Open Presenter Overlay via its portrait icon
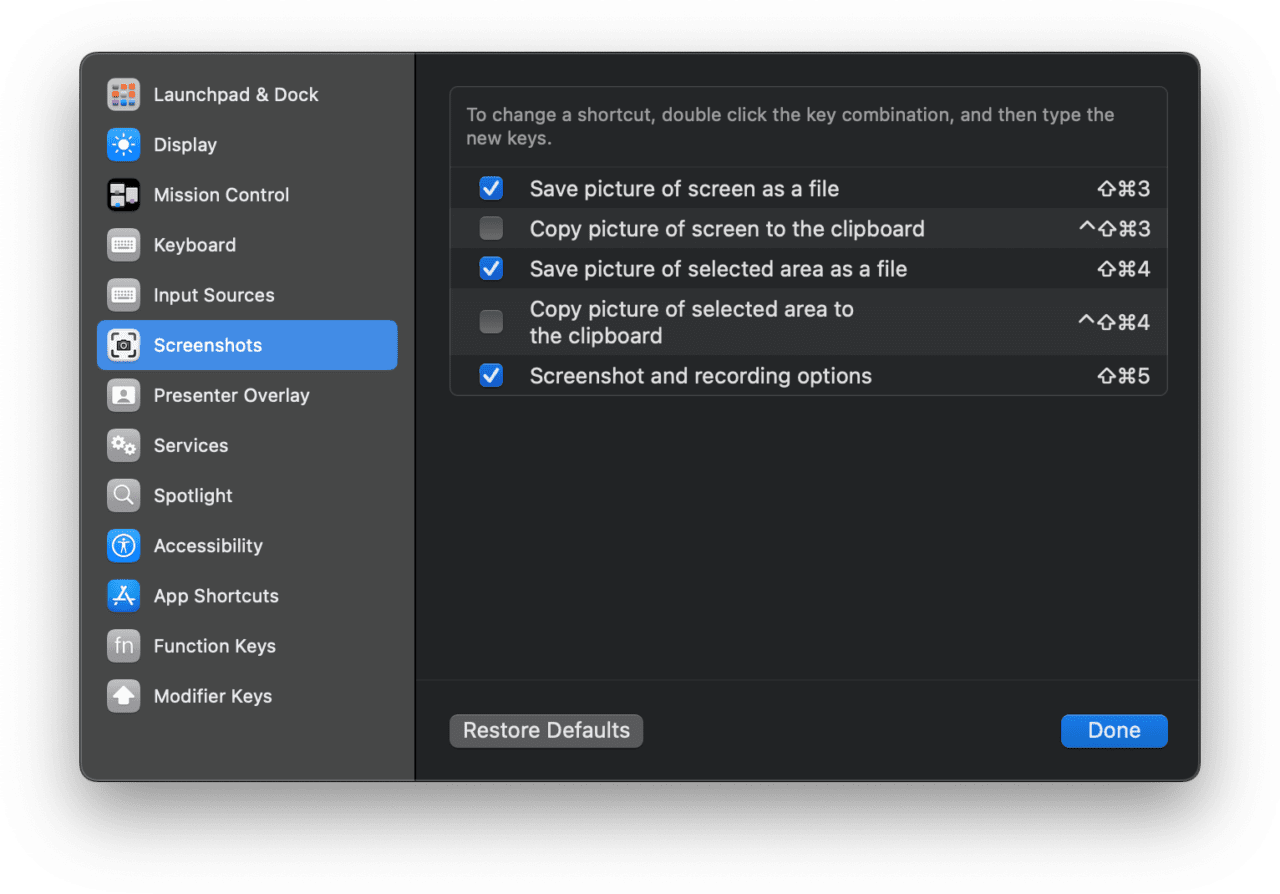Screen dimensions: 1280x894 [x=123, y=395]
